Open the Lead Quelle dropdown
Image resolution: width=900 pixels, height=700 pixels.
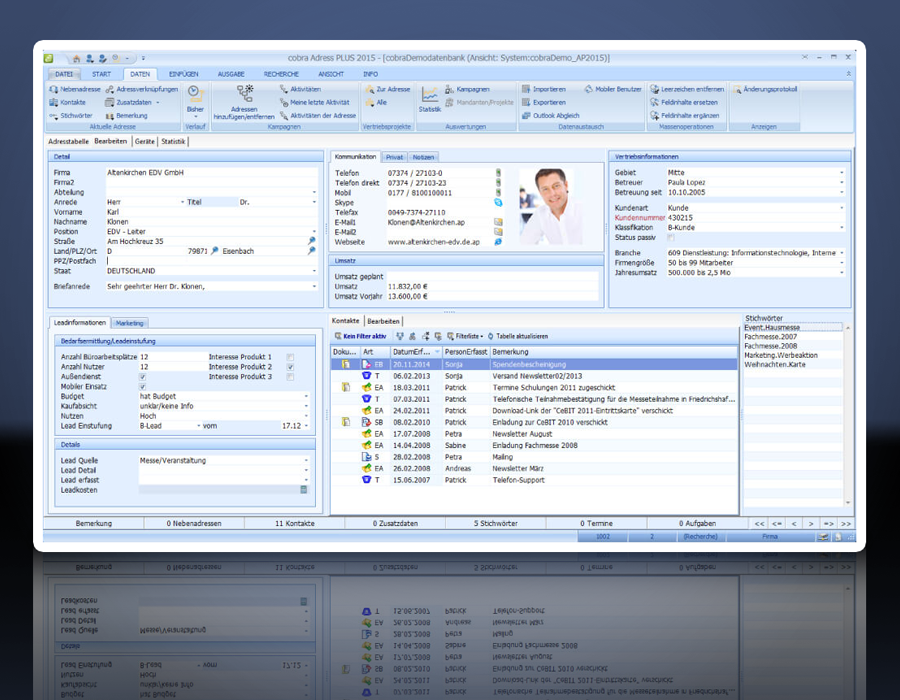pyautogui.click(x=306, y=461)
